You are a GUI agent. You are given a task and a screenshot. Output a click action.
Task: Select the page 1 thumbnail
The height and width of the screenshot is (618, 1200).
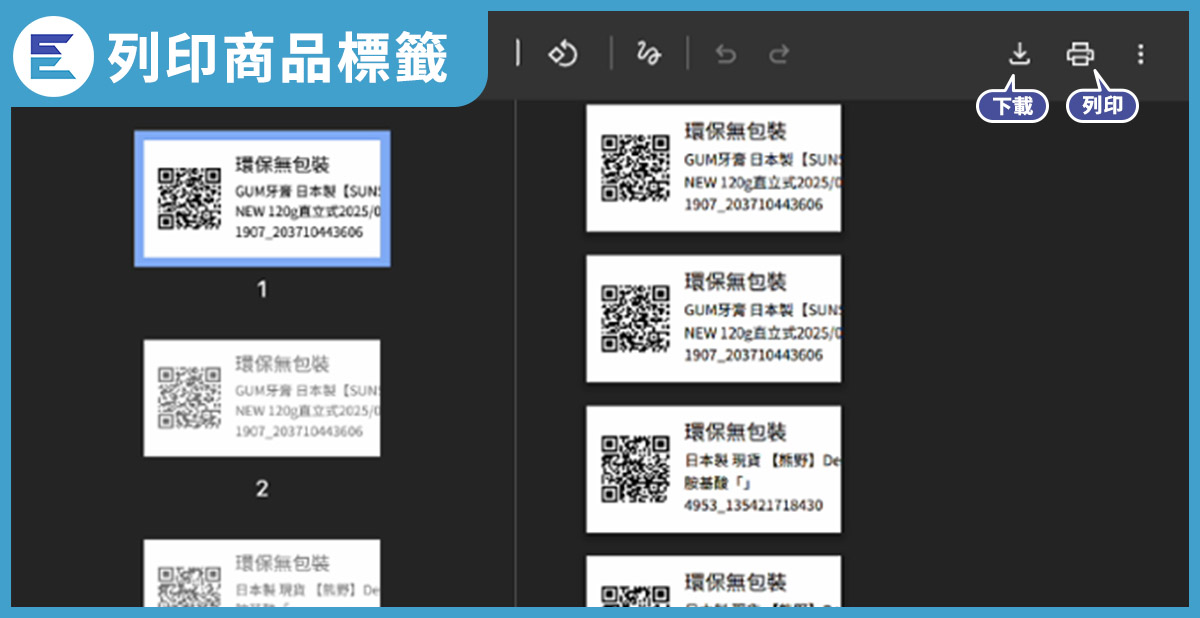click(x=262, y=198)
